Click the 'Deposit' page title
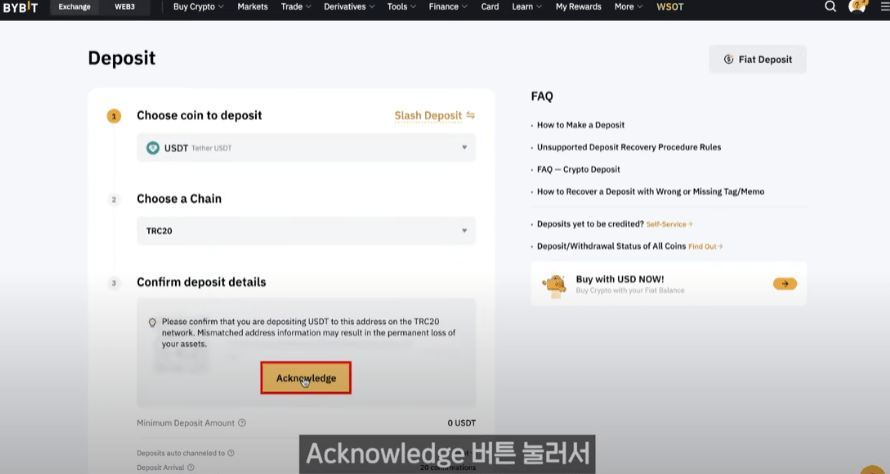The height and width of the screenshot is (474, 890). (121, 58)
